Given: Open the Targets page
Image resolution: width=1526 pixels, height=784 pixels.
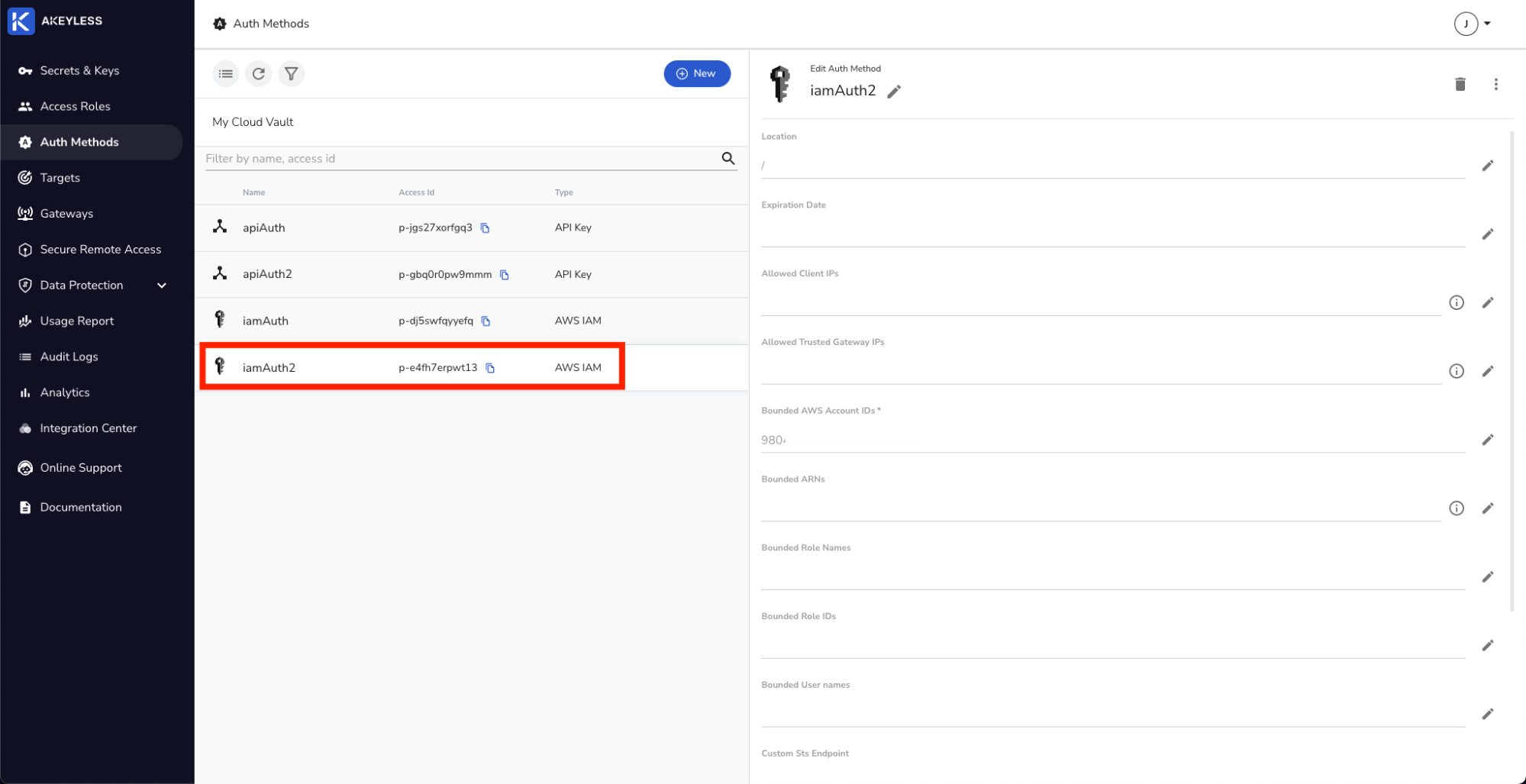Looking at the screenshot, I should pos(60,178).
